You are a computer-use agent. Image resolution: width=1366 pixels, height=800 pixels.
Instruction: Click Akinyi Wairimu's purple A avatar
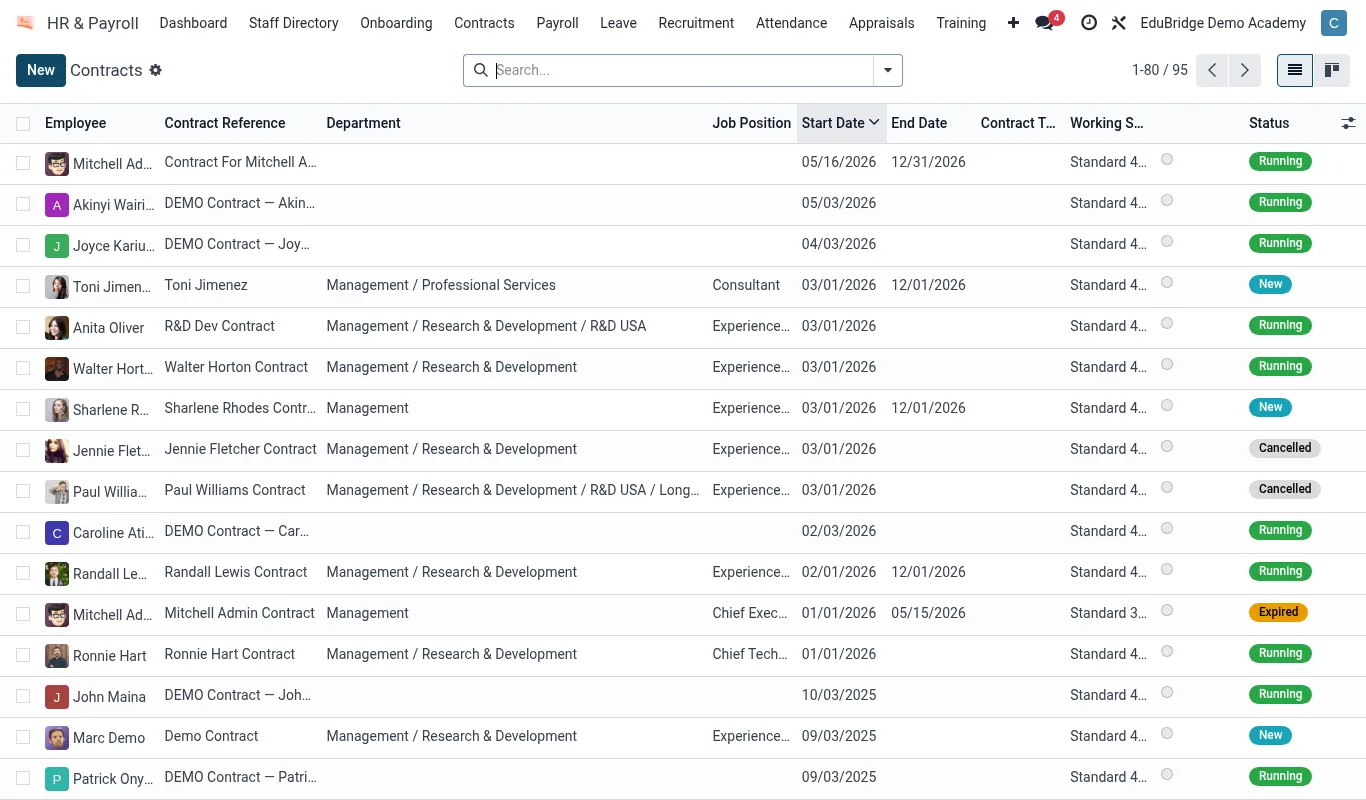click(57, 204)
